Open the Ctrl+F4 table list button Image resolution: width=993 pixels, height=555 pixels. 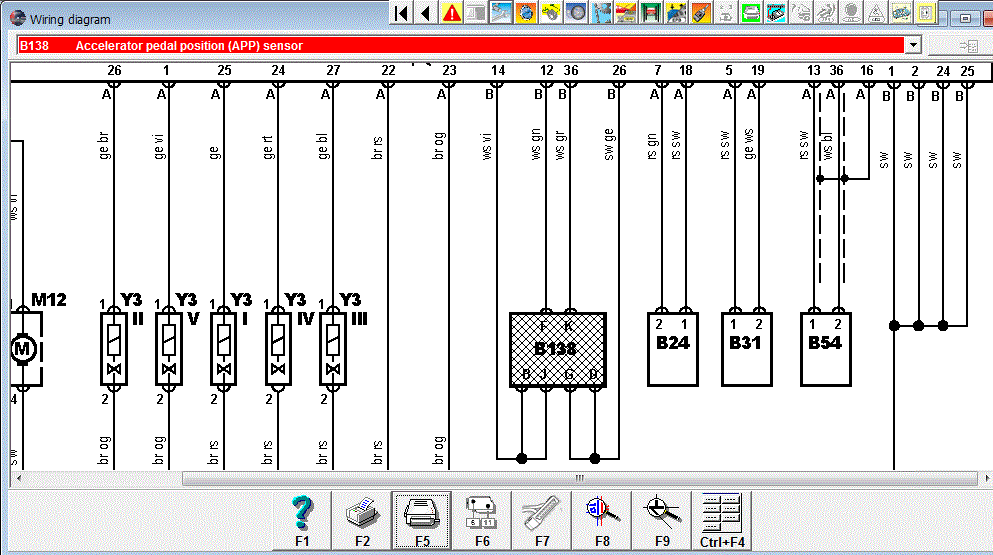(x=721, y=520)
